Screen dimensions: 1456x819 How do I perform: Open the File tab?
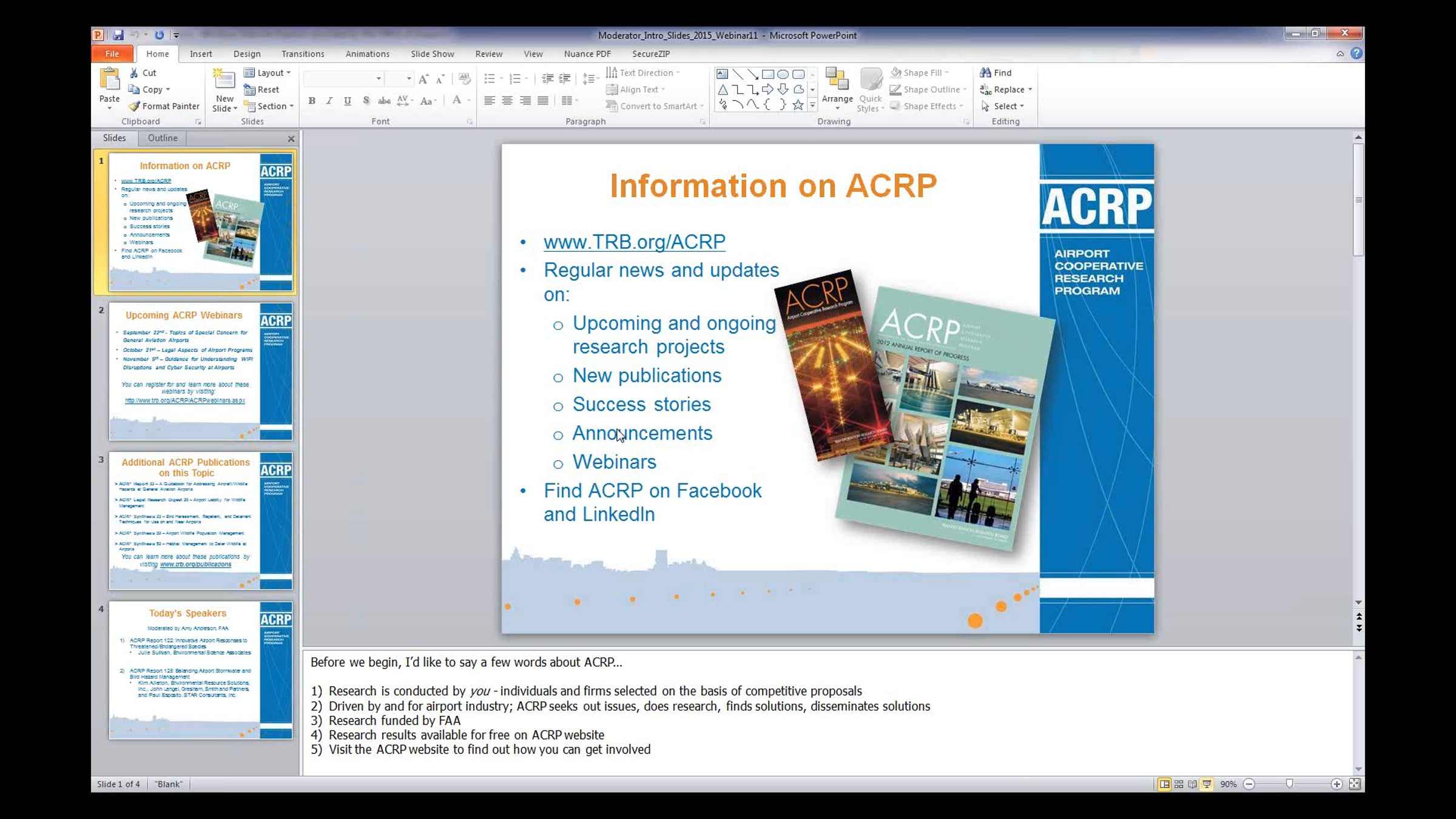point(112,53)
